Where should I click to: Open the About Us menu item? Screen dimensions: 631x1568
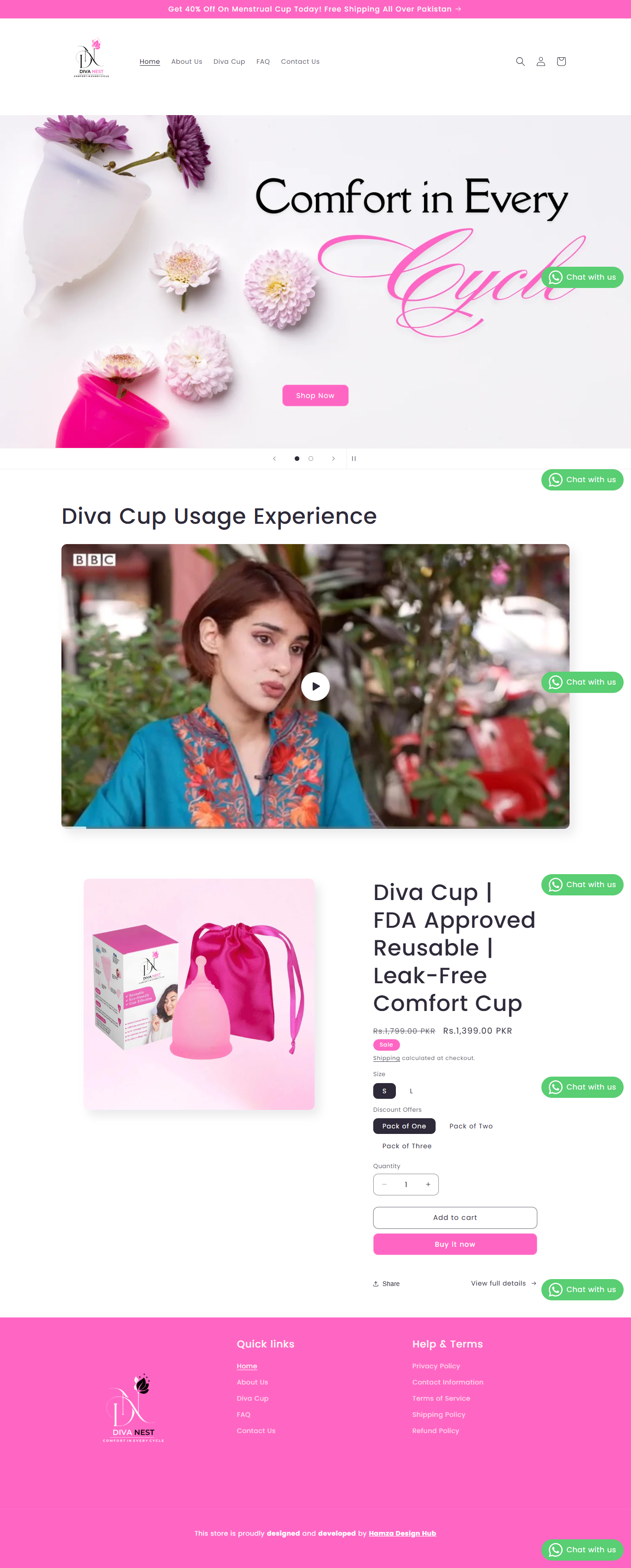coord(187,61)
